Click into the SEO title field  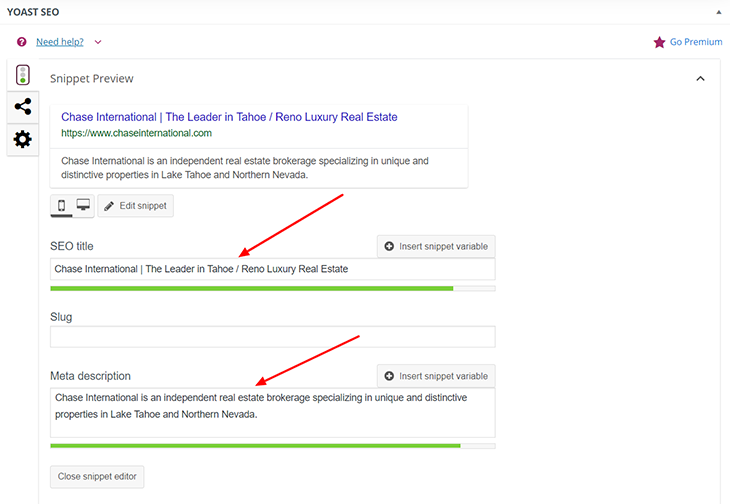pos(273,269)
